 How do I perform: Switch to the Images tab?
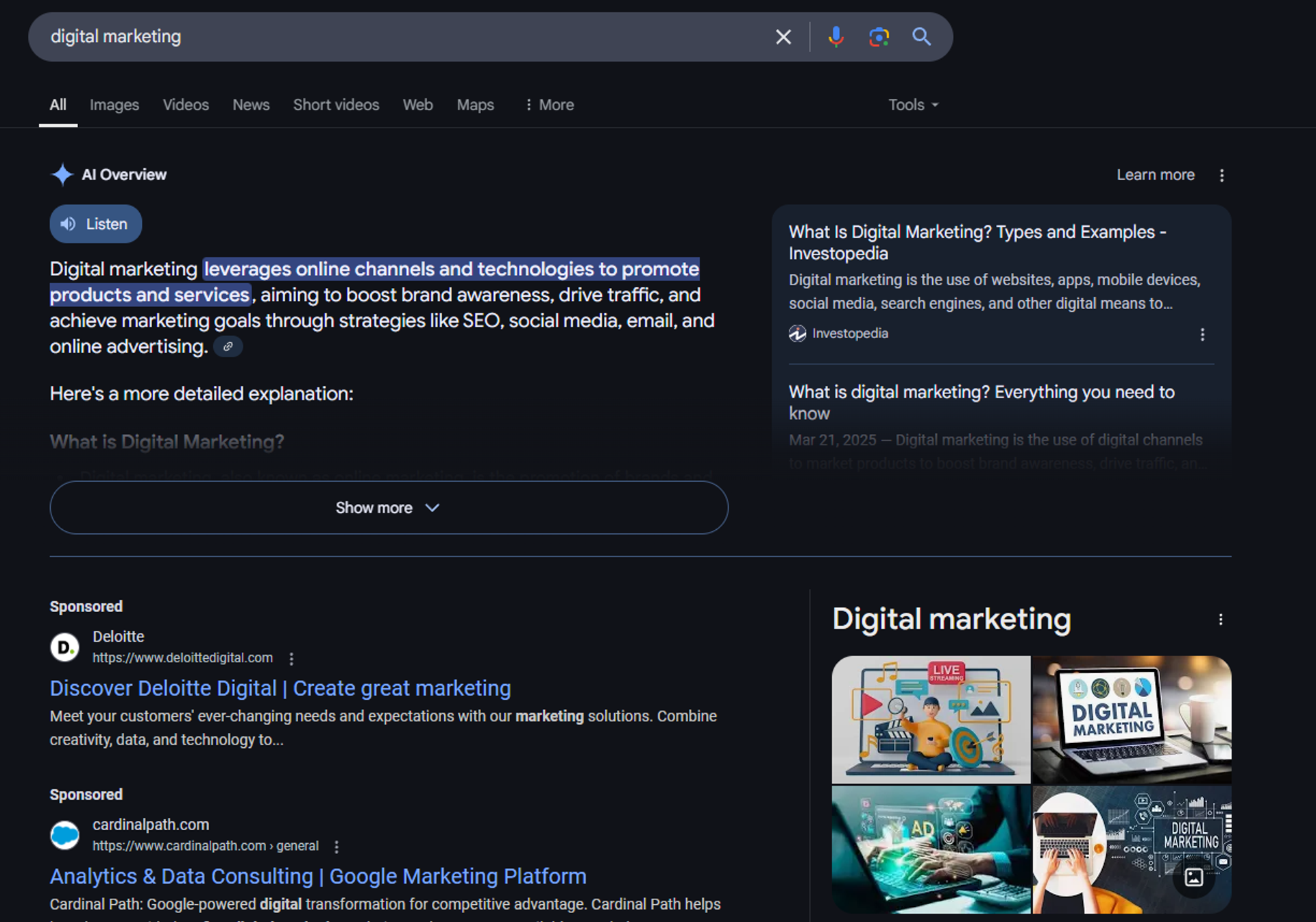[114, 105]
